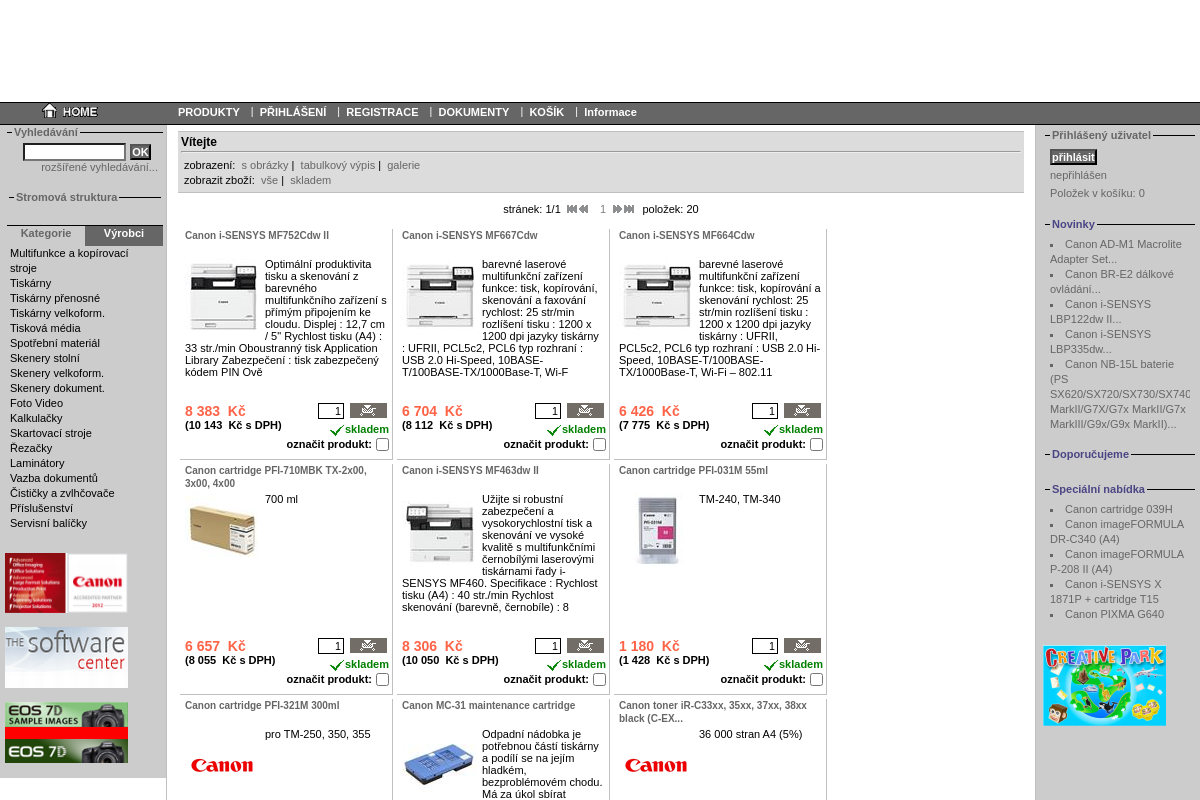Open Canon Accredited Partner banner

tap(66, 583)
